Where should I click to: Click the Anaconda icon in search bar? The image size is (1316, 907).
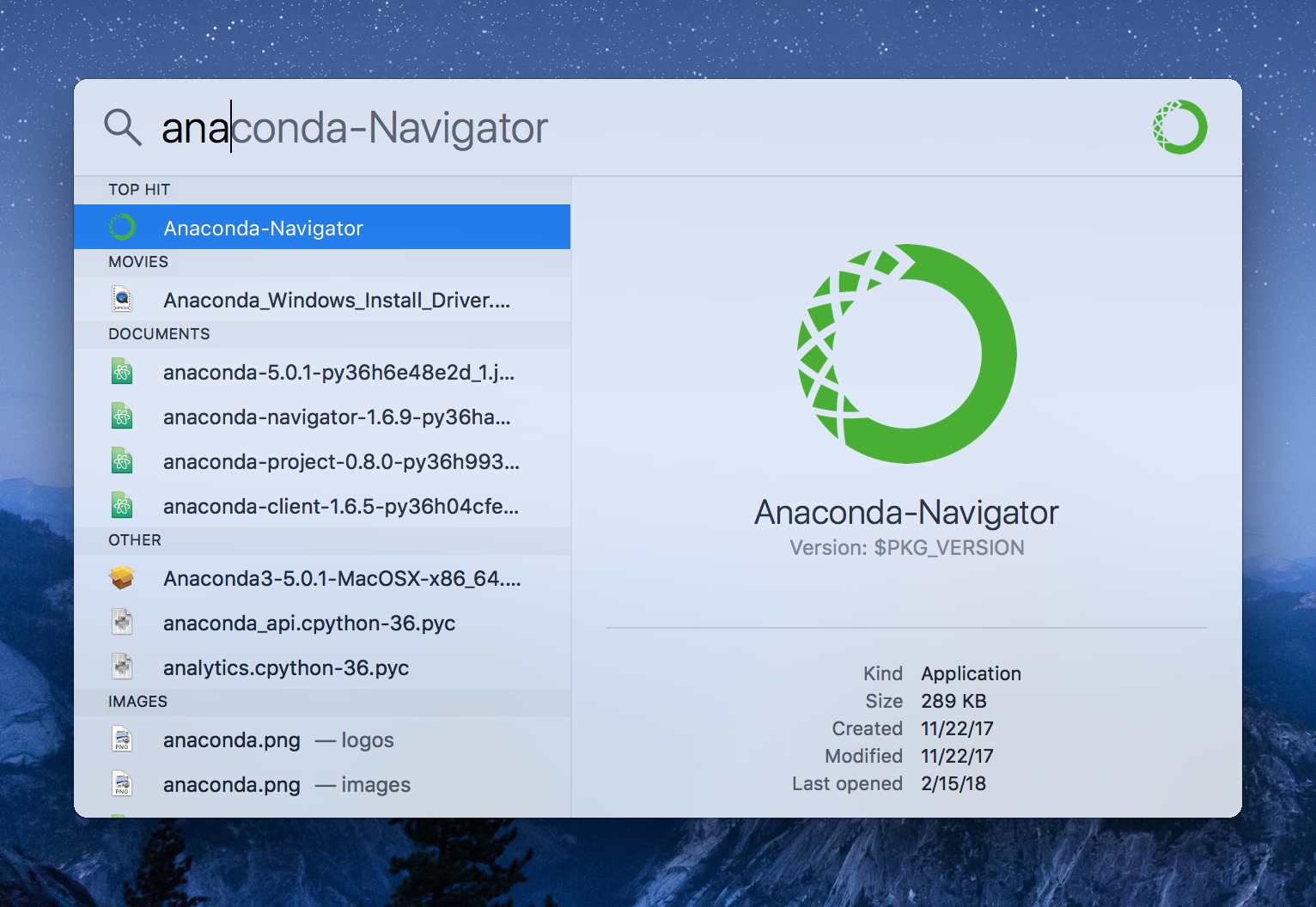[x=1179, y=127]
